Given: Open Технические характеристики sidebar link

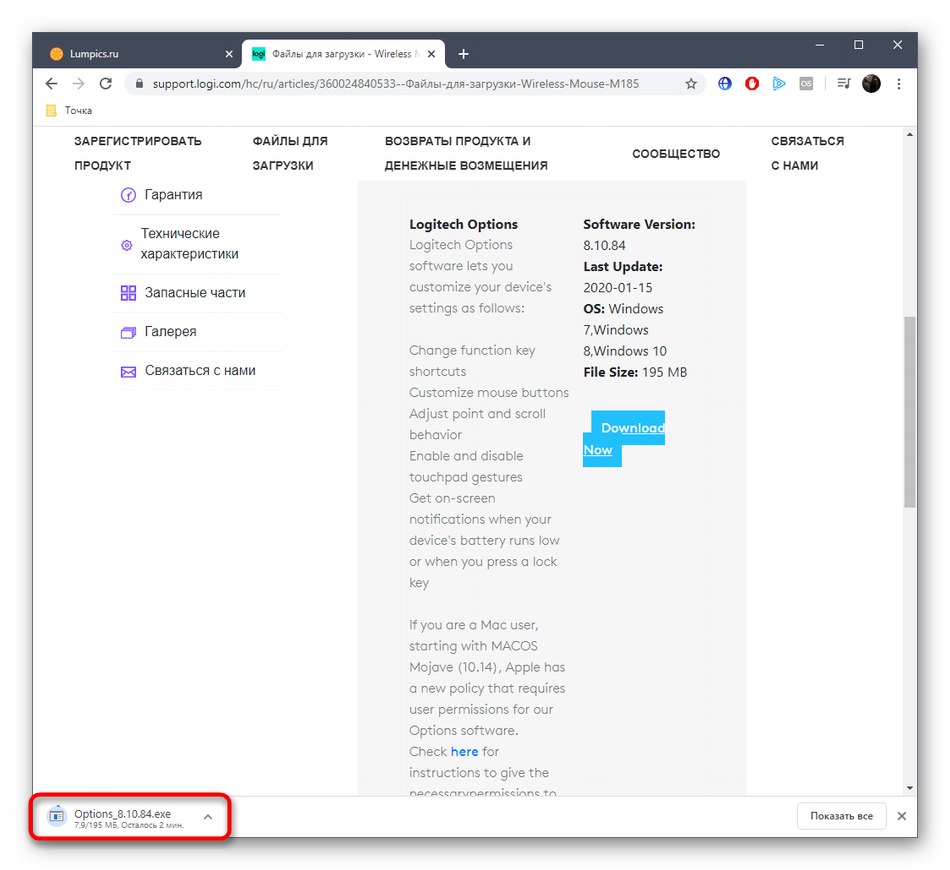Looking at the screenshot, I should (x=190, y=244).
